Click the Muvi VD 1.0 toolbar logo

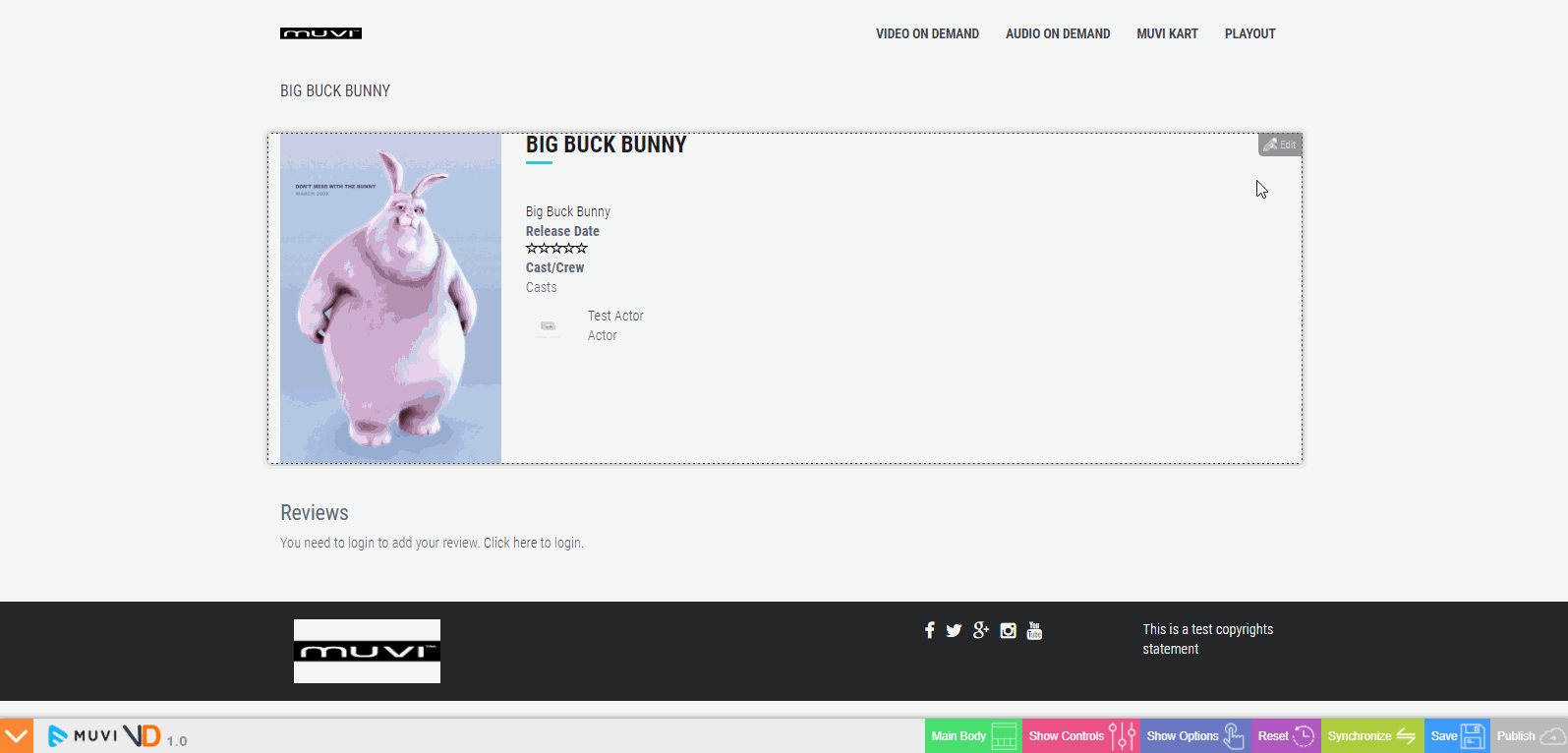pos(118,735)
